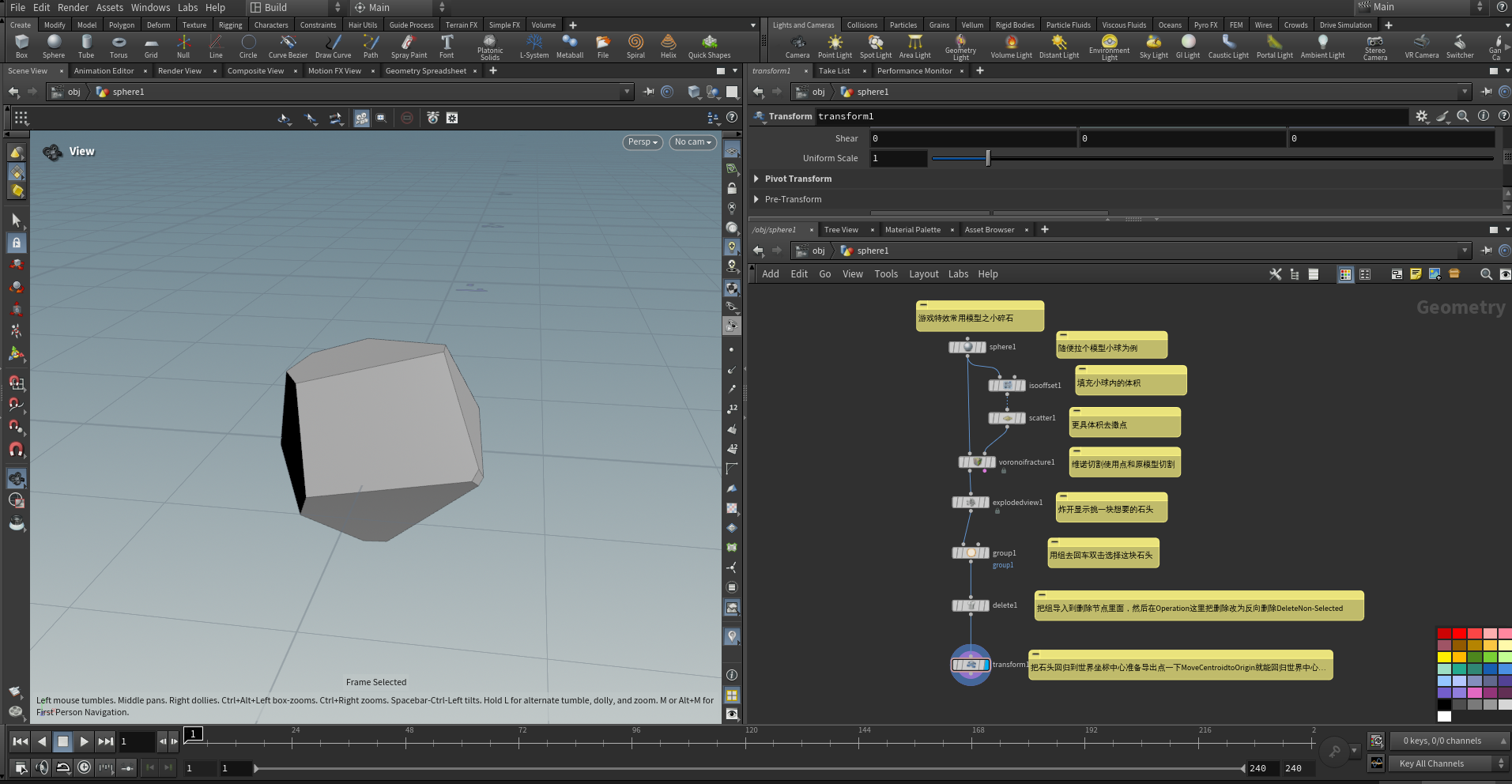Open the Persp viewport dropdown
This screenshot has width=1512, height=784.
pos(643,142)
